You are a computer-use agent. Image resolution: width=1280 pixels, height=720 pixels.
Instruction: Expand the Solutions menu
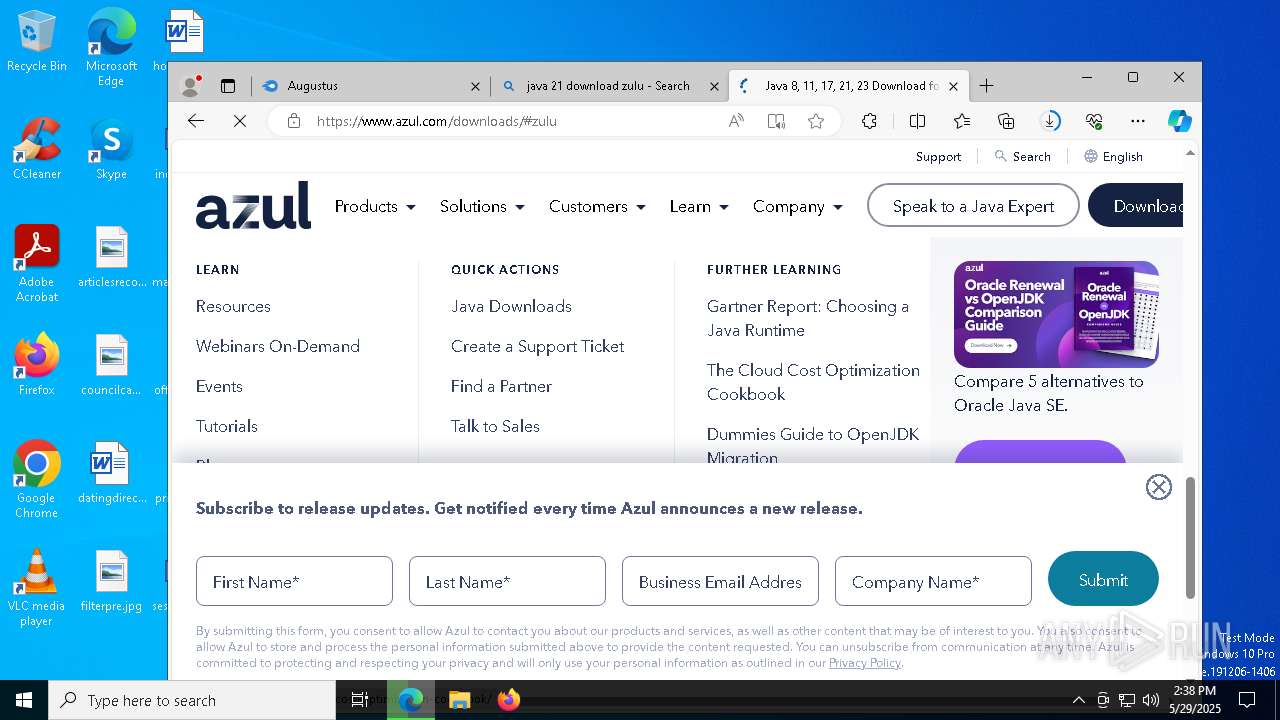[482, 206]
